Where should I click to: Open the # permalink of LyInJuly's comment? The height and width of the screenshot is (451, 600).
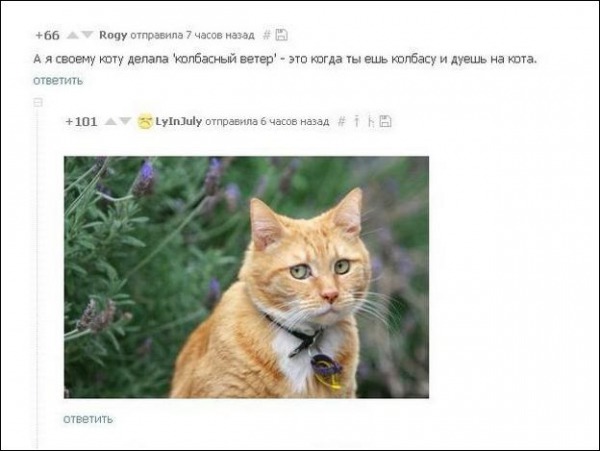pyautogui.click(x=341, y=122)
